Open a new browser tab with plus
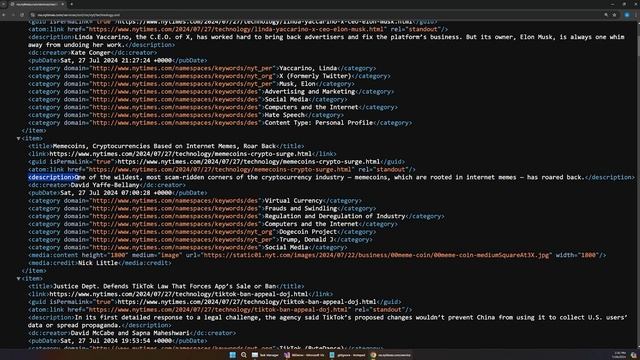 pos(71,4)
